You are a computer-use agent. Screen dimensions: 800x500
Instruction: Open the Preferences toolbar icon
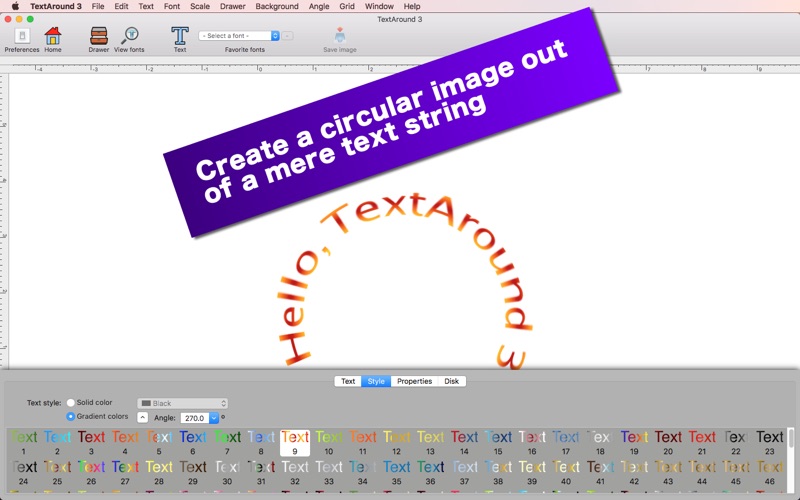pos(22,36)
